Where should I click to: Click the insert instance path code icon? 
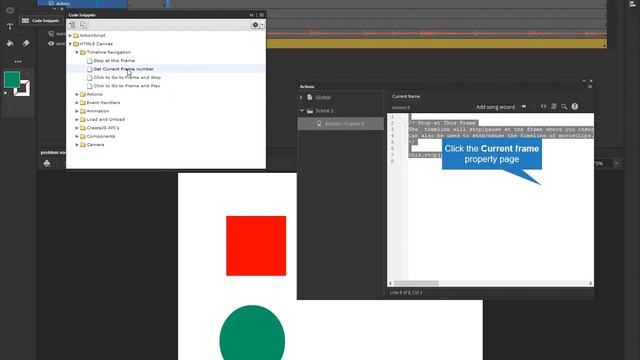(x=543, y=107)
